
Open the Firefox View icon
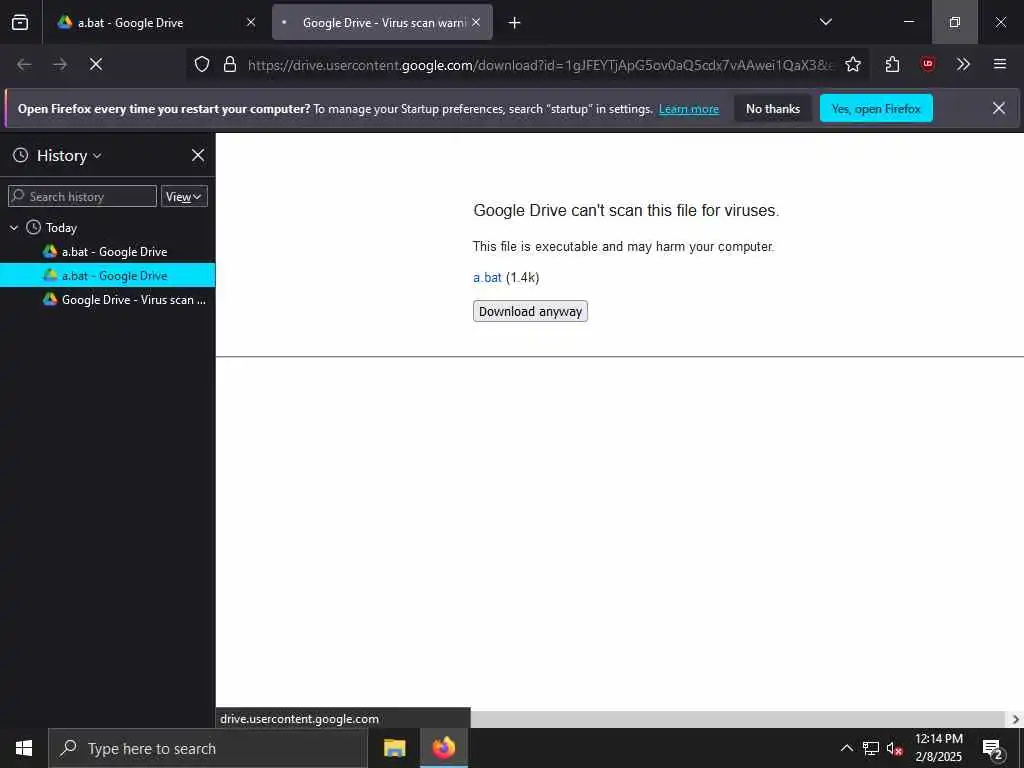[x=20, y=22]
